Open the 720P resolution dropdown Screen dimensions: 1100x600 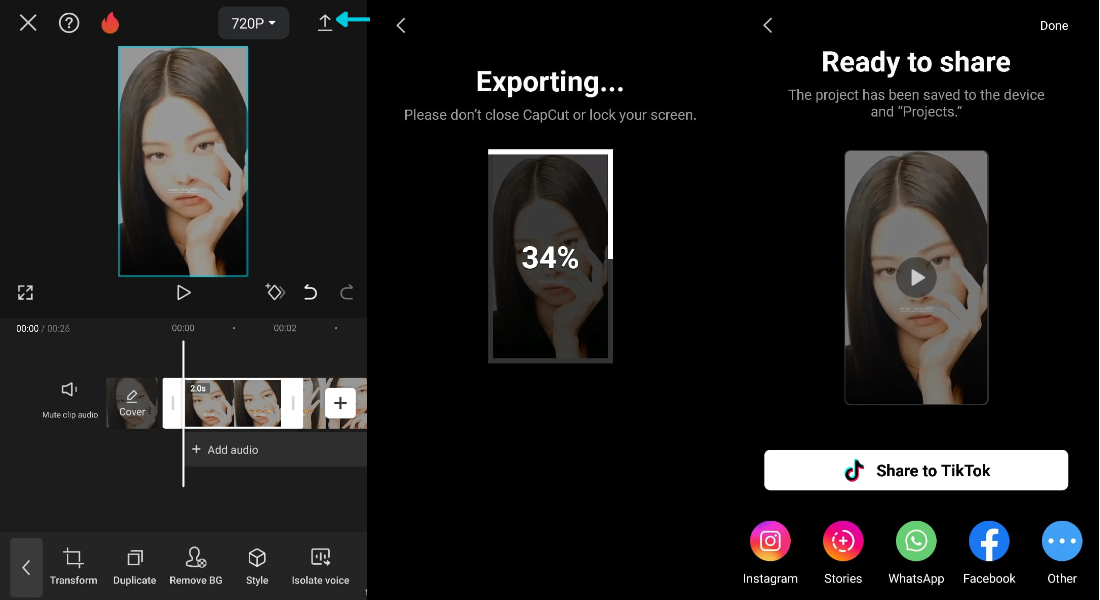pyautogui.click(x=253, y=23)
